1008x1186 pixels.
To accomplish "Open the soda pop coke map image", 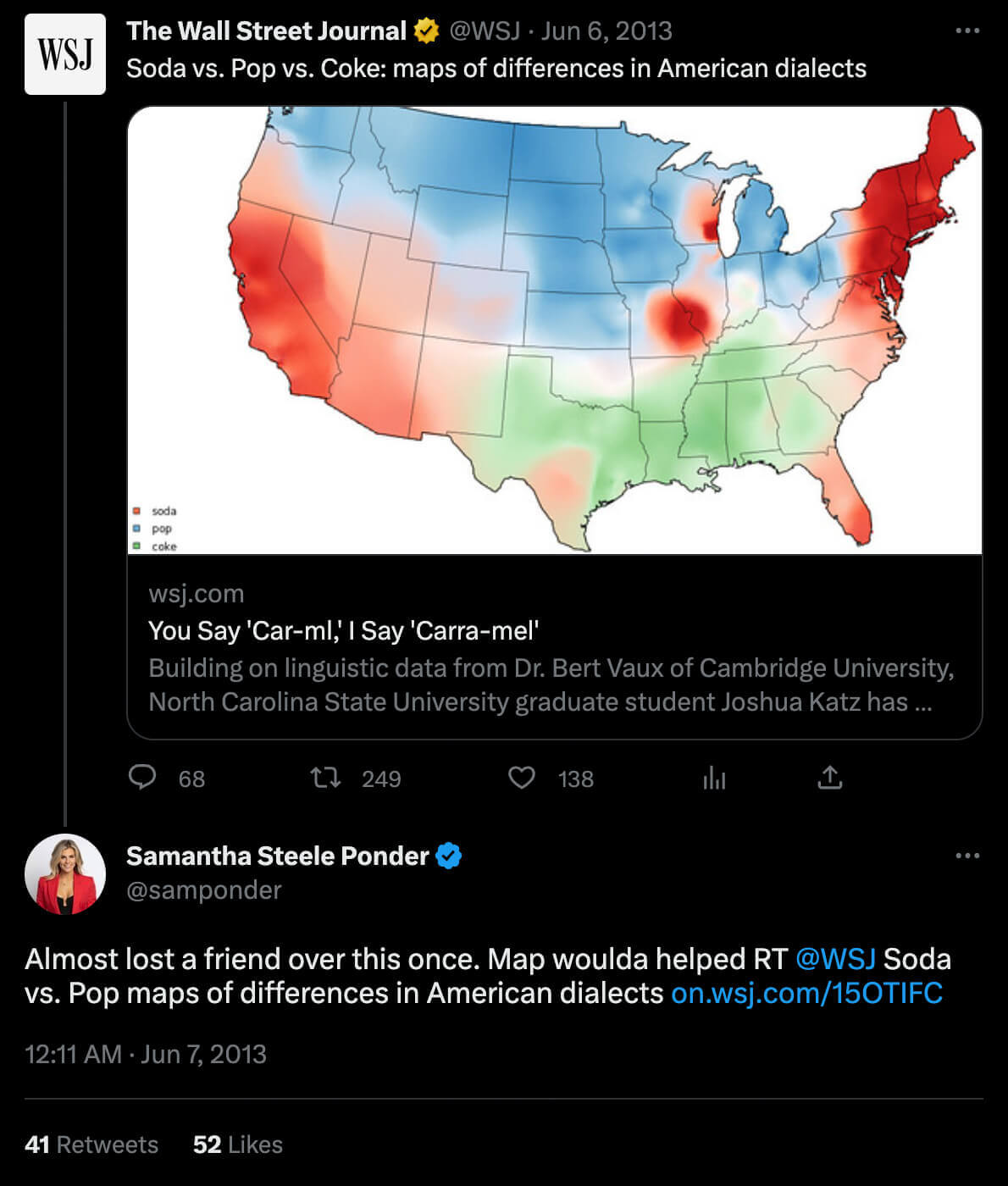I will tap(555, 330).
